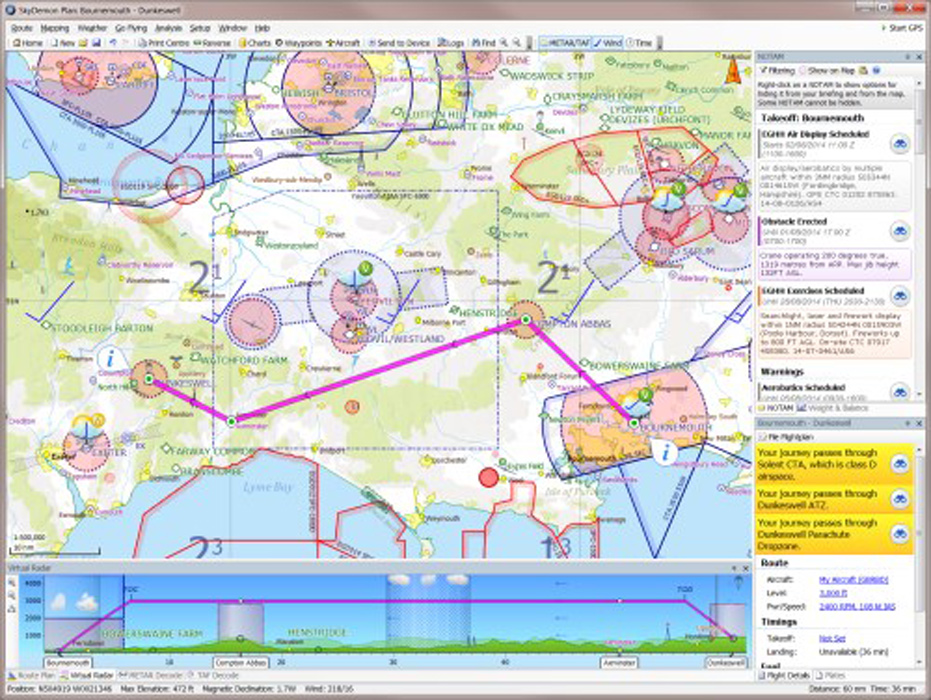This screenshot has height=700, width=931.
Task: Open the Charts toolbar item
Action: 255,43
